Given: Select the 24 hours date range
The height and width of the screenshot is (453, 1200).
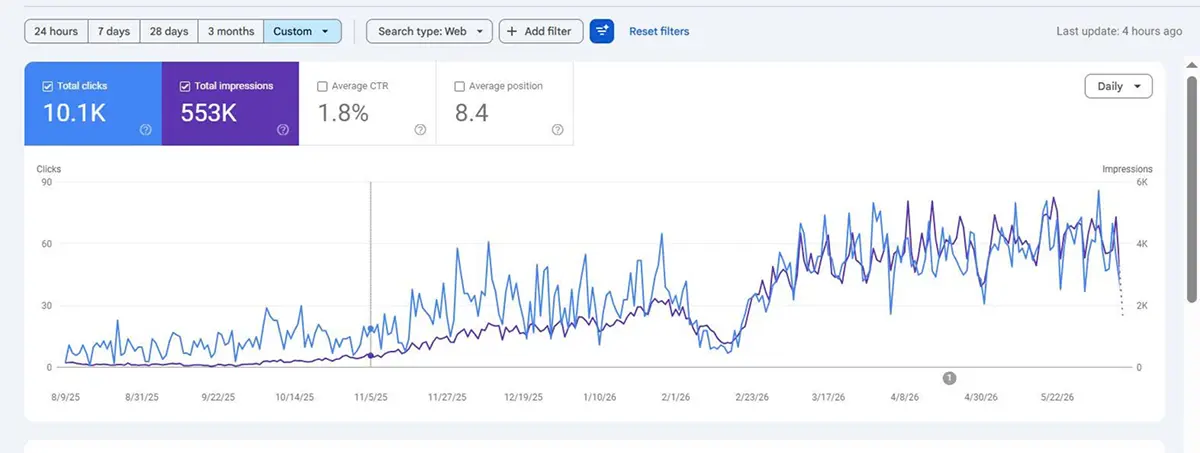Looking at the screenshot, I should [56, 31].
